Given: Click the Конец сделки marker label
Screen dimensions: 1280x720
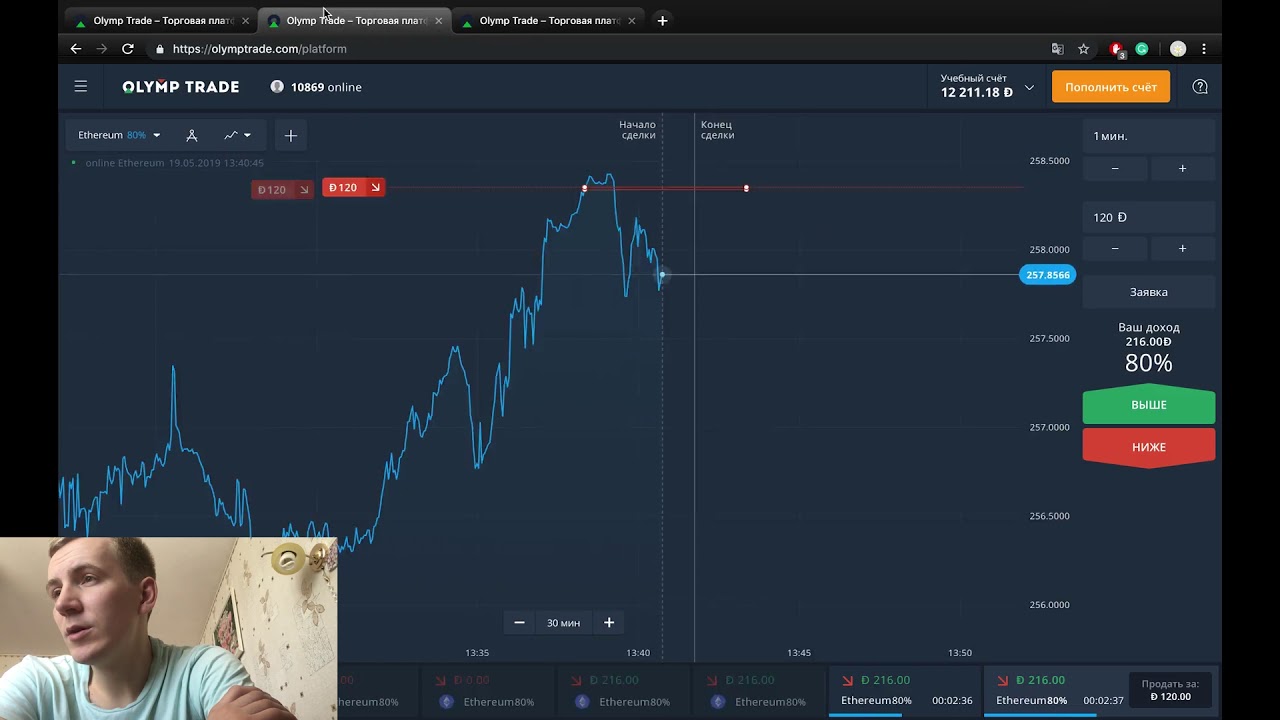Looking at the screenshot, I should point(717,130).
